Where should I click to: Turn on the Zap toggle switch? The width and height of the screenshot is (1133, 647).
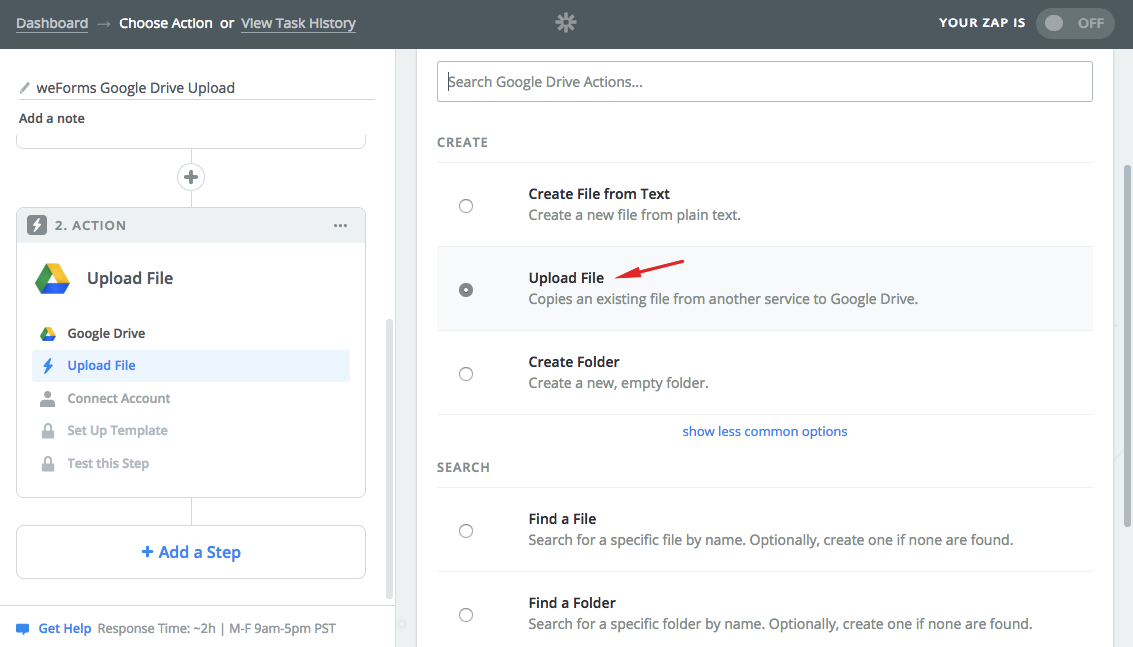pyautogui.click(x=1074, y=23)
